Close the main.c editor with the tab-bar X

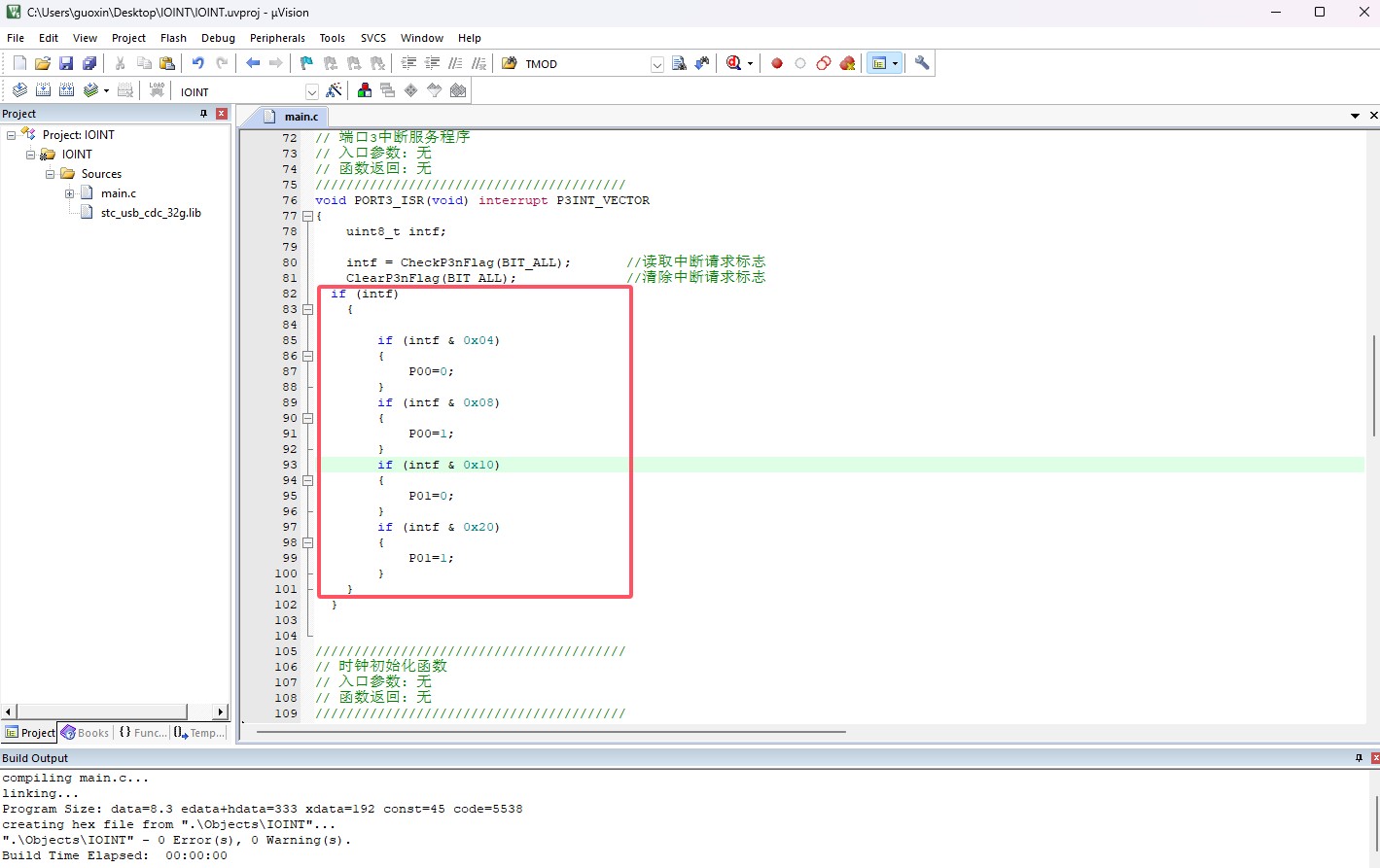[1373, 116]
